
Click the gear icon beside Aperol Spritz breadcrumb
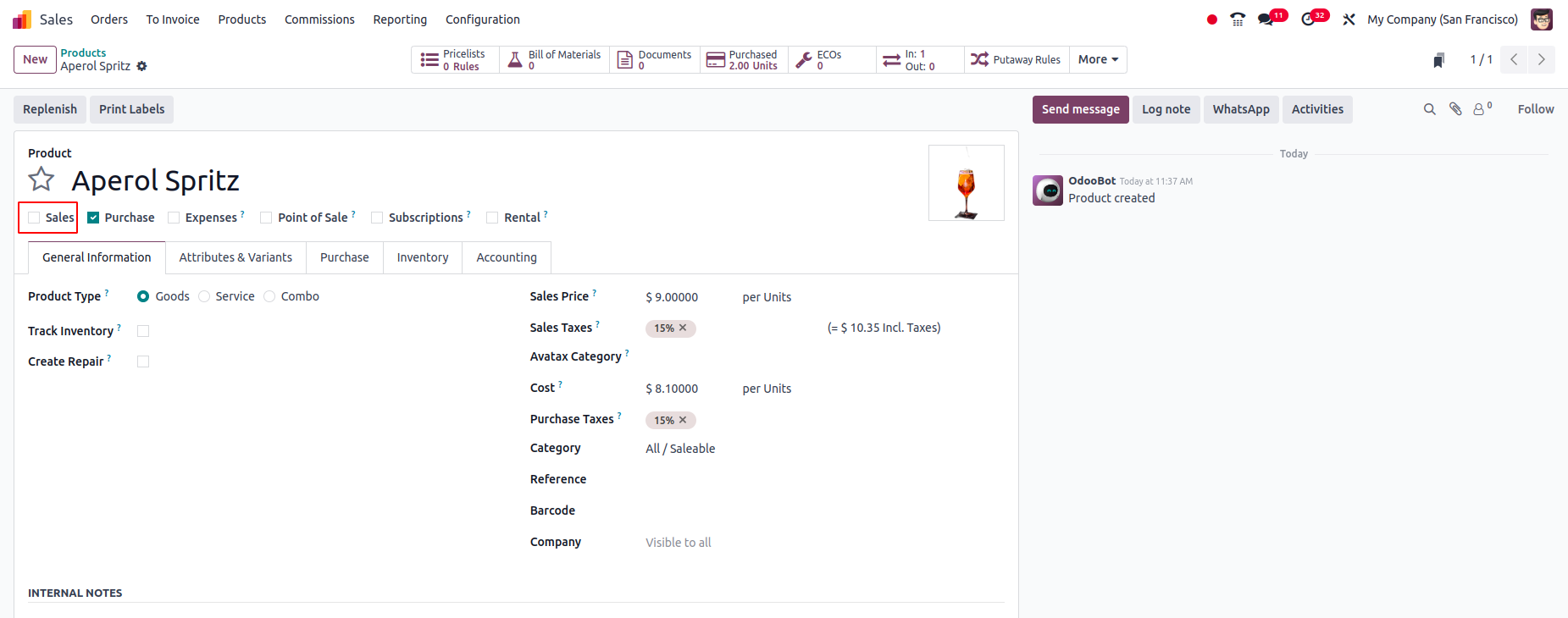[141, 66]
